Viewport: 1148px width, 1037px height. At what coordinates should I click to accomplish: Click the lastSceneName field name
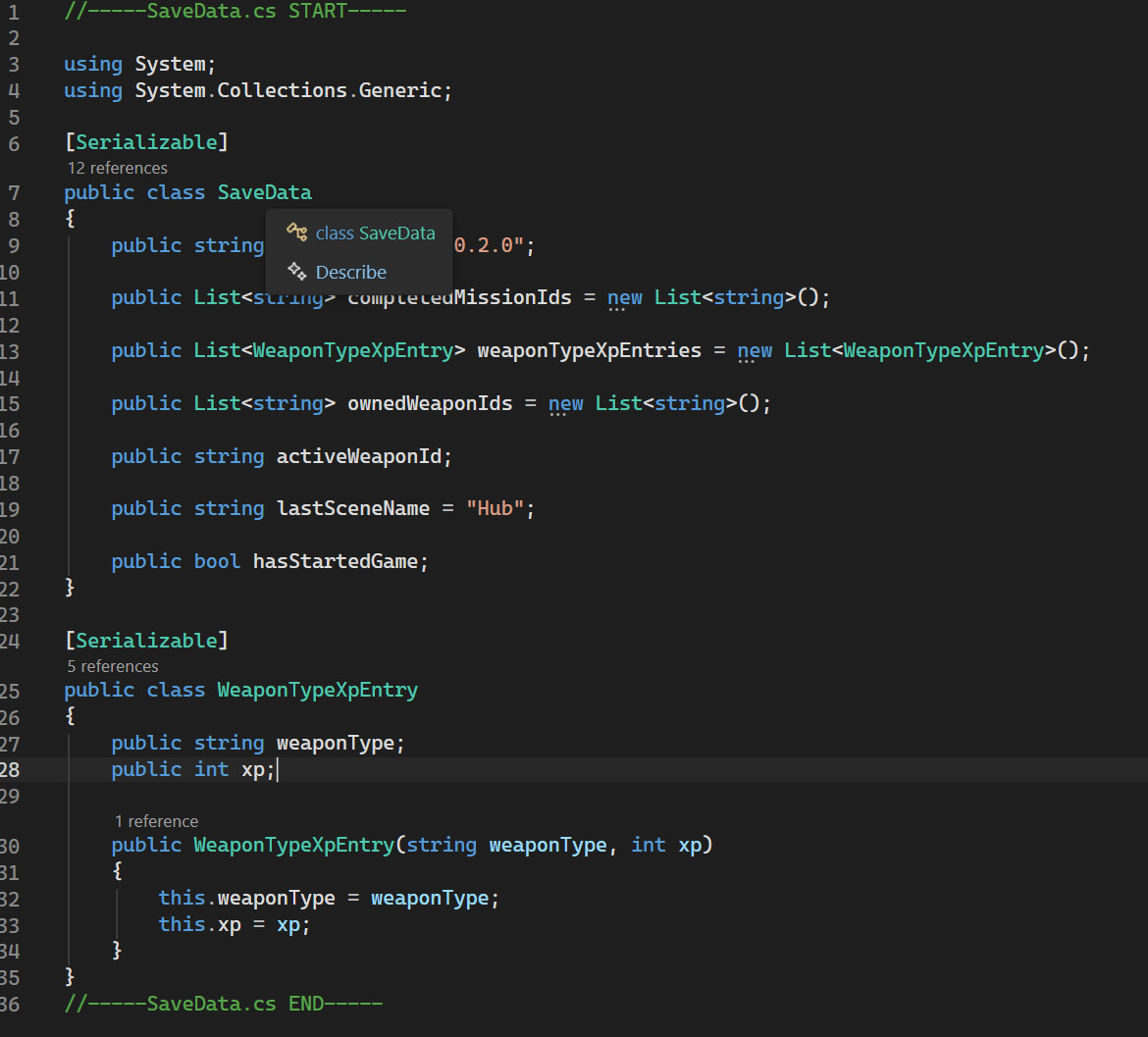pos(353,508)
